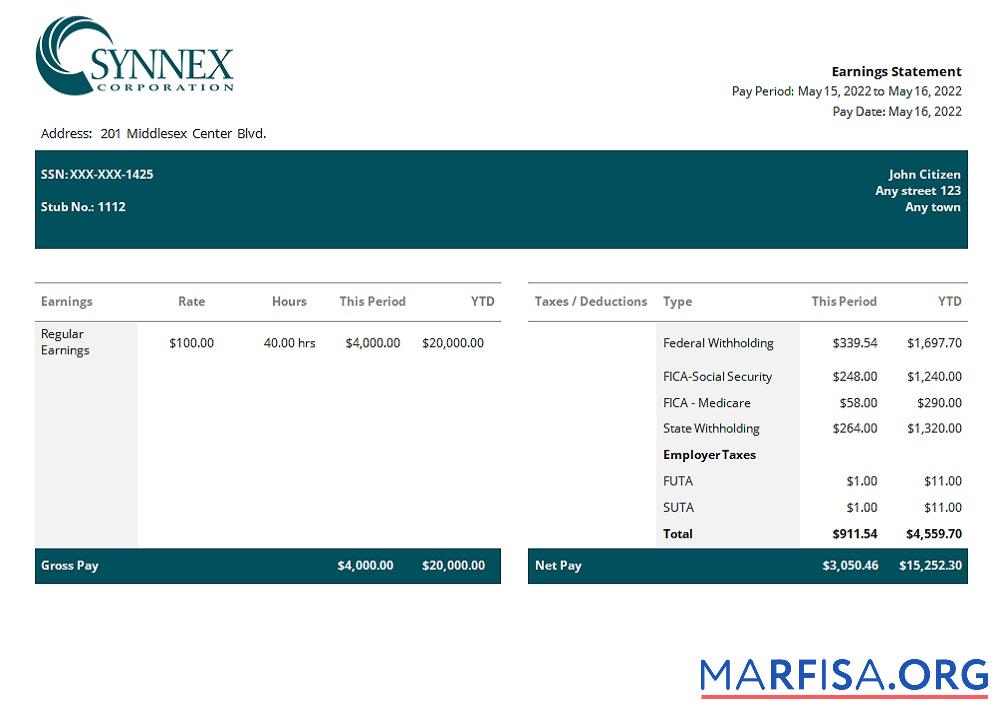Viewport: 1000px width, 720px height.
Task: Select the State Withholding deduction
Action: pos(711,428)
